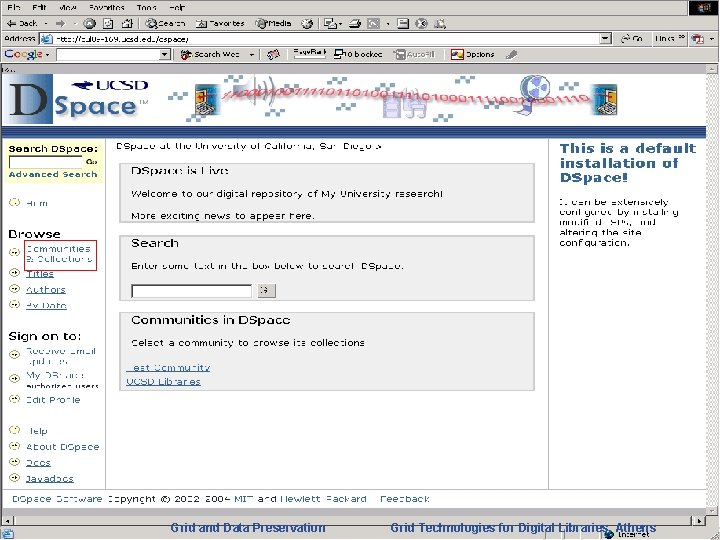The width and height of the screenshot is (720, 540).
Task: Click Go next to sidebar search
Action: pyautogui.click(x=91, y=162)
